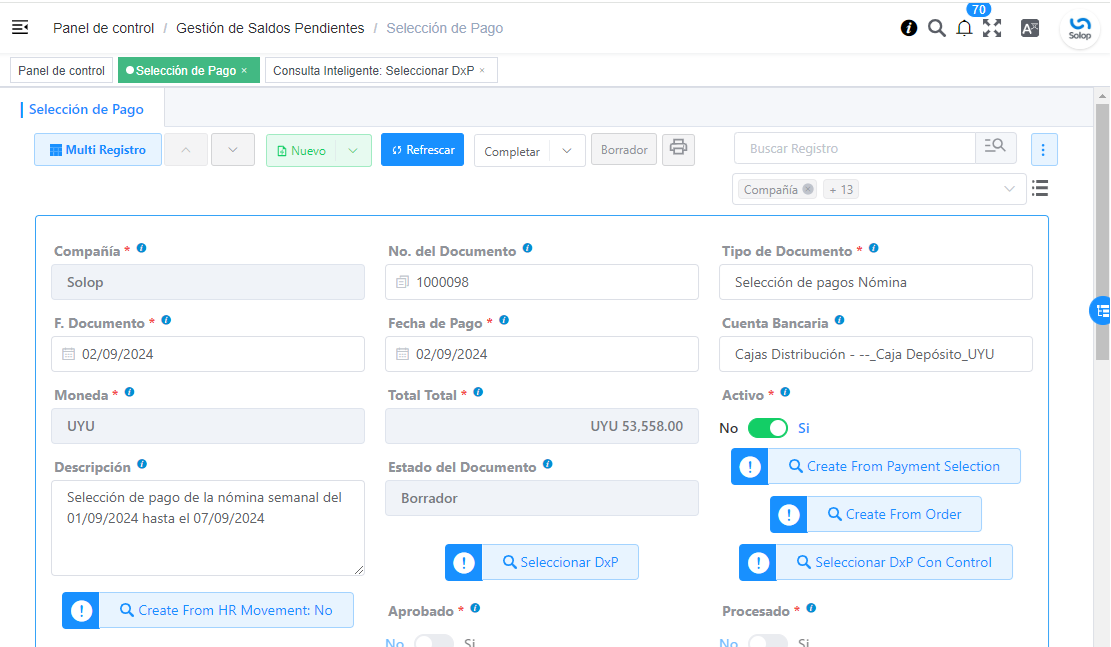Toggle the Activo switch
The image size is (1111, 647).
point(768,428)
